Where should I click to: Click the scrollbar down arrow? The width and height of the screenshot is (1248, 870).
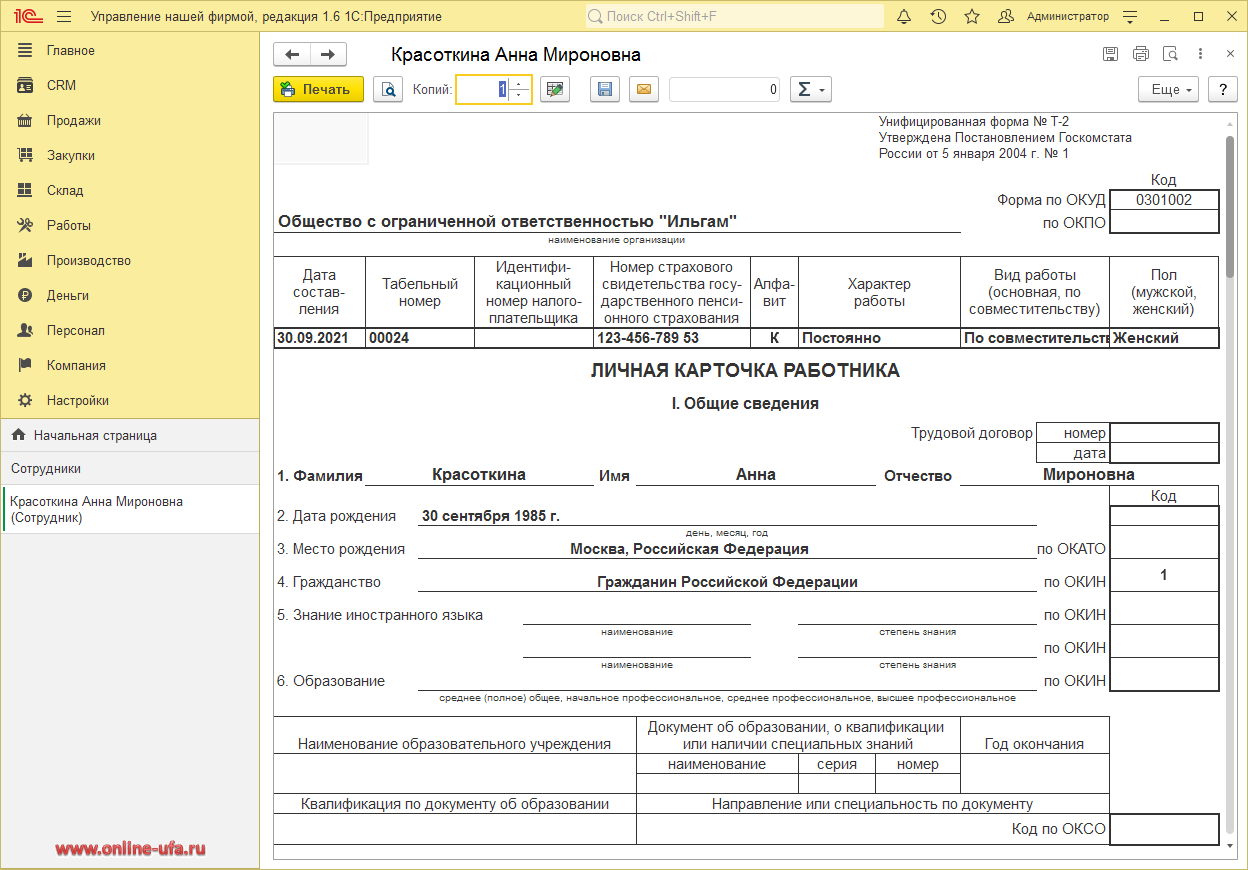coord(1230,846)
